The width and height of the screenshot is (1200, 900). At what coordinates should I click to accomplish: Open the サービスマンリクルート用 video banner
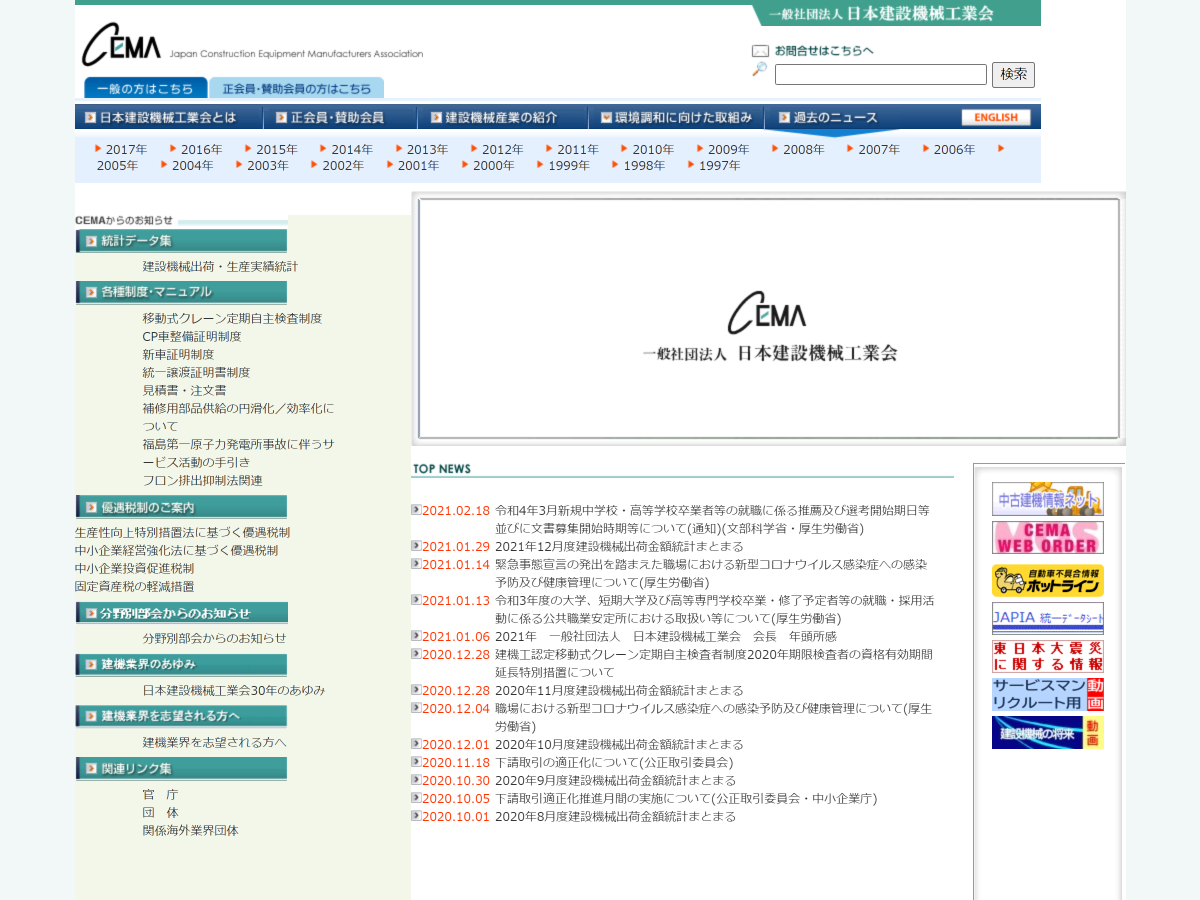pyautogui.click(x=1047, y=694)
